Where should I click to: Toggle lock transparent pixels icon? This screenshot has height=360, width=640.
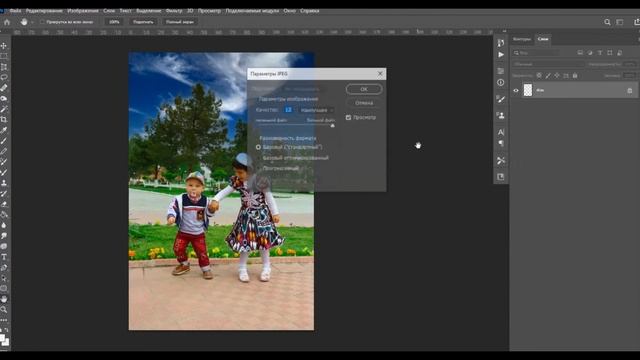pos(539,76)
